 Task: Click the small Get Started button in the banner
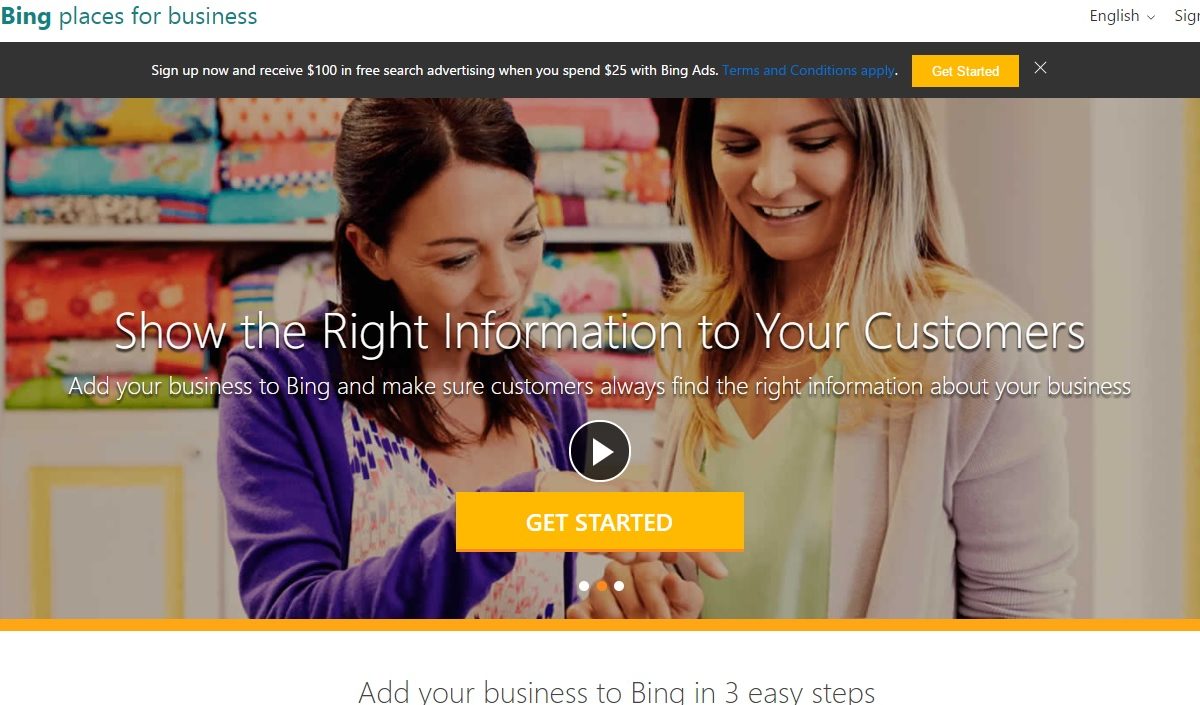pos(965,71)
